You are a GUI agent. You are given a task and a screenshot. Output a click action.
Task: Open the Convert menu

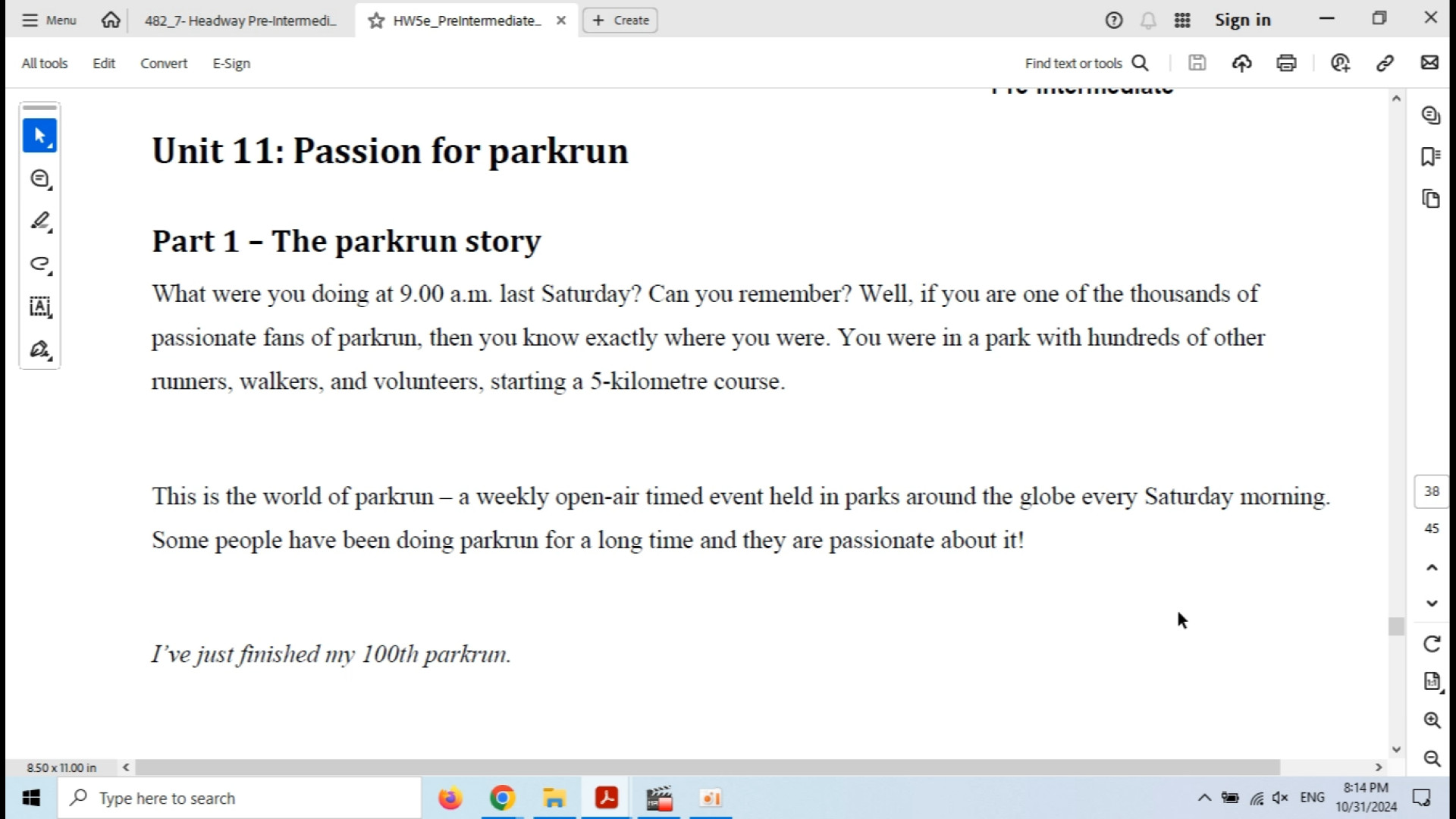[x=163, y=64]
